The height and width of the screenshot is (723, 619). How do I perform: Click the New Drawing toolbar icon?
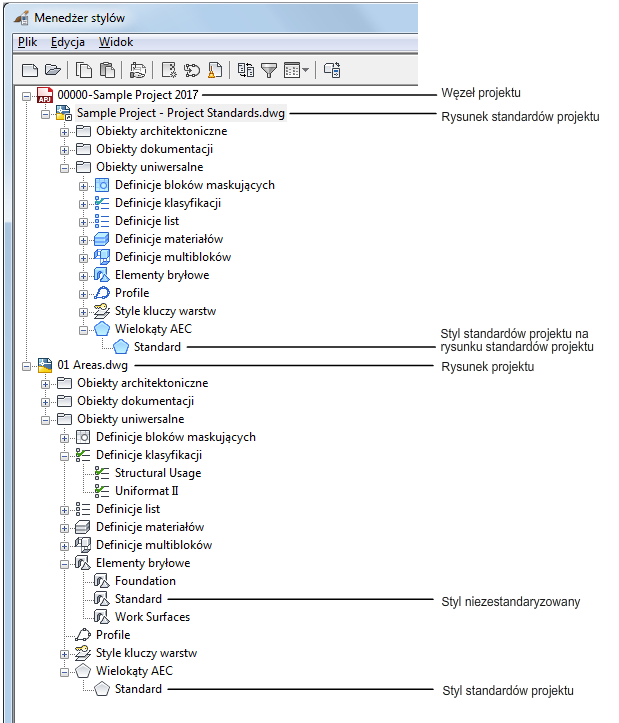30,71
